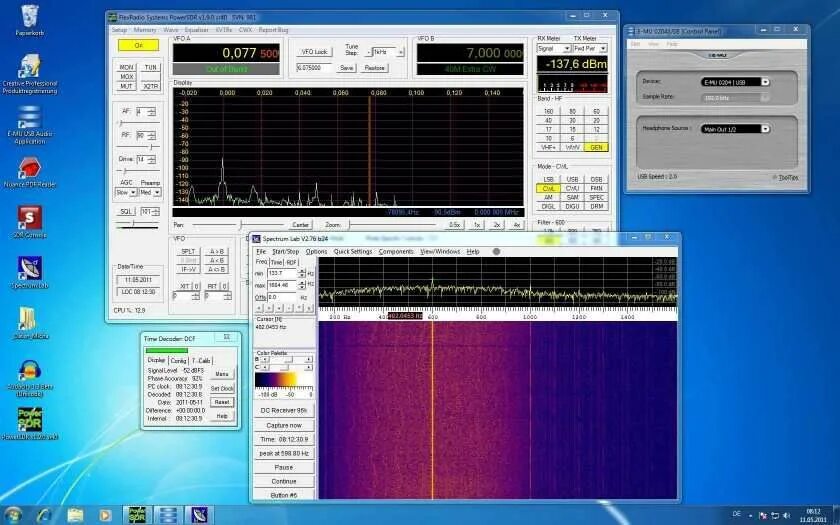Toggle the MUT mute button
This screenshot has height=525, width=840.
126,86
